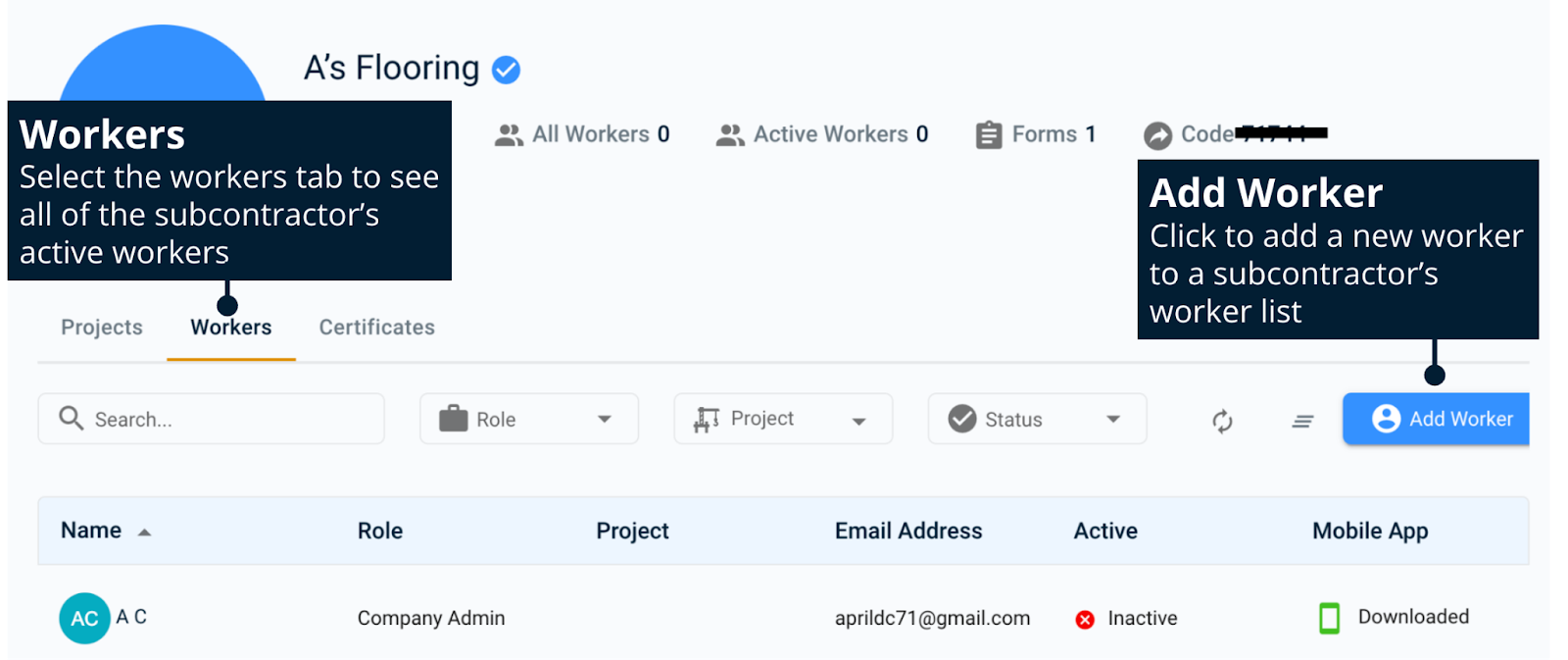Viewport: 1568px width, 660px height.
Task: Click the Forms clipboard icon
Action: [x=989, y=134]
